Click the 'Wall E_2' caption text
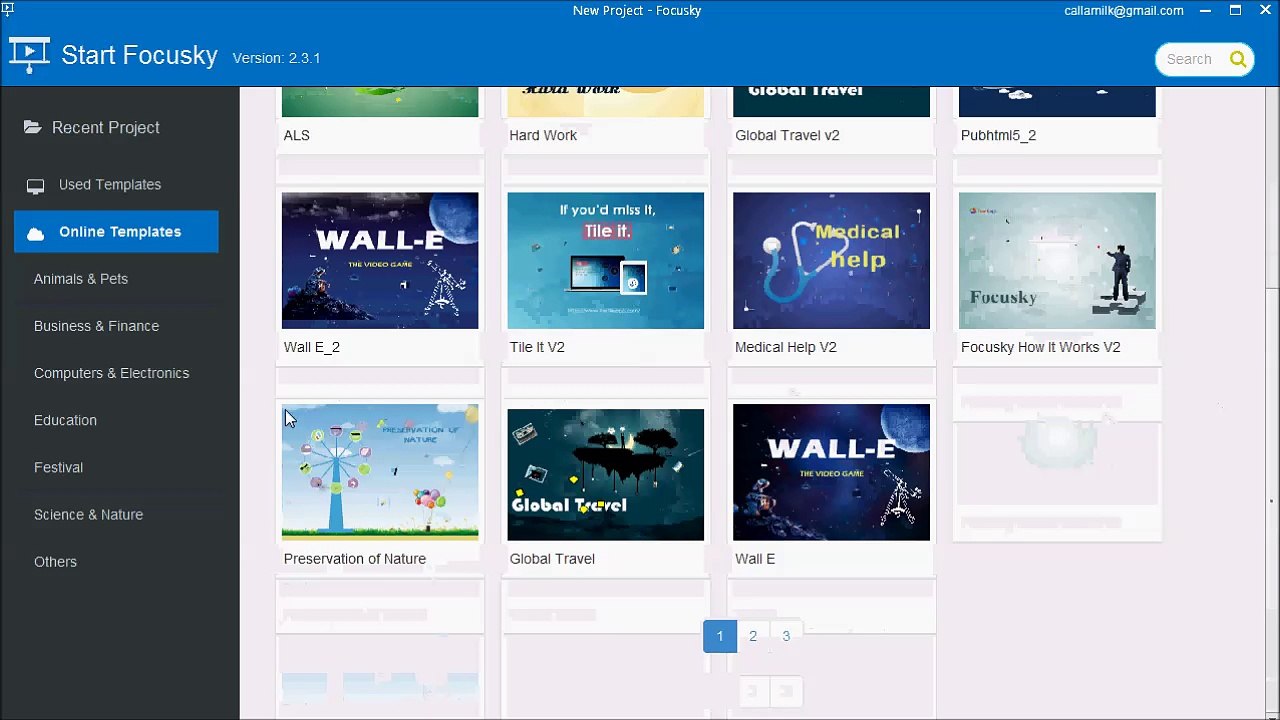 coord(312,347)
